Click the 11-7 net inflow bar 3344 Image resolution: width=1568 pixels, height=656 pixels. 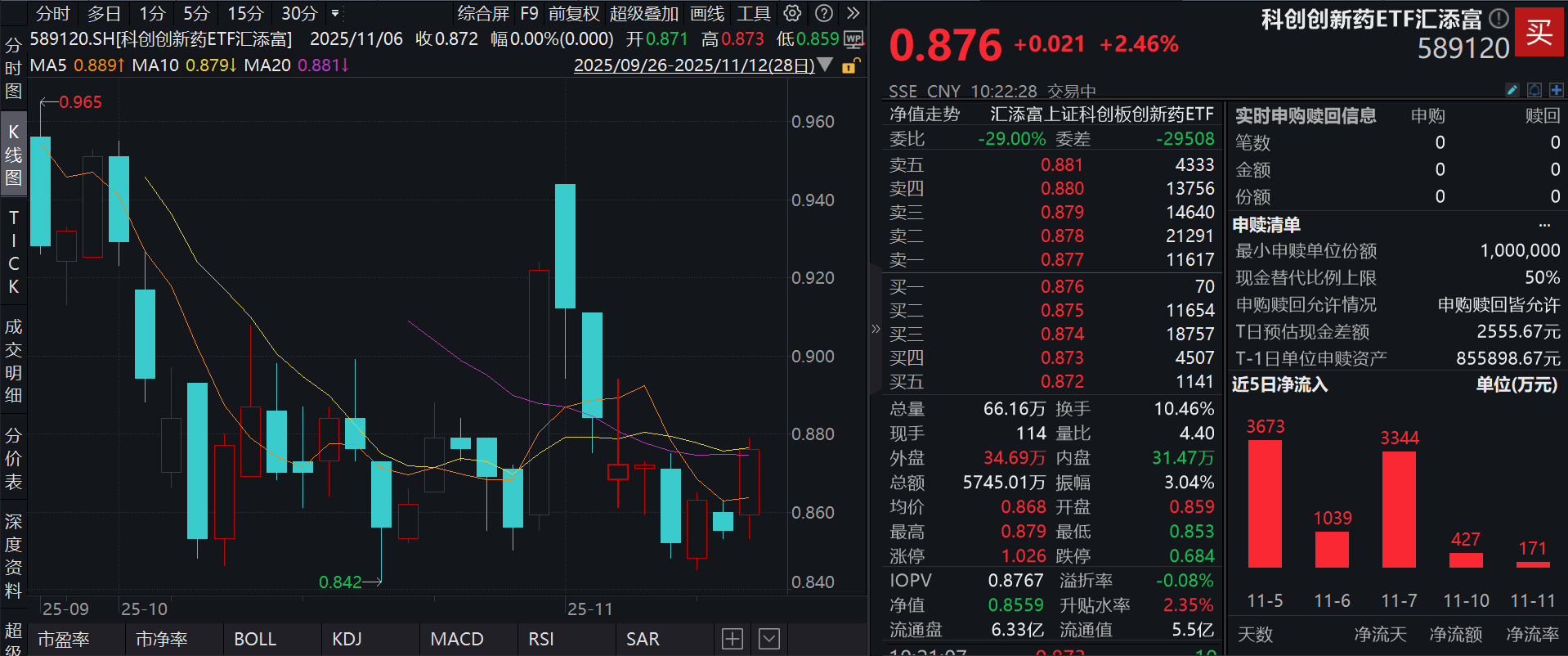coord(1399,510)
